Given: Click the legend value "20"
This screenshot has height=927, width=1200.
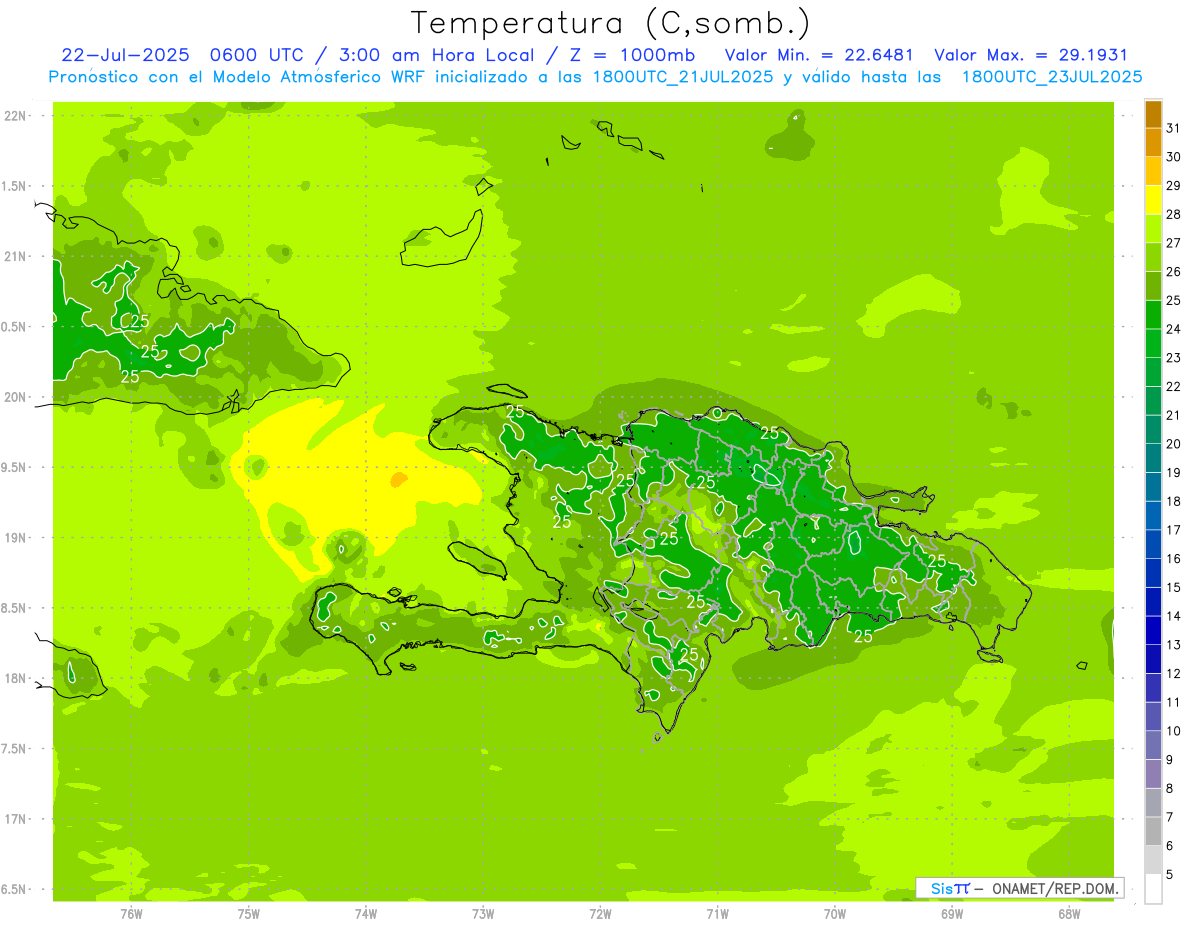Looking at the screenshot, I should point(1173,443).
